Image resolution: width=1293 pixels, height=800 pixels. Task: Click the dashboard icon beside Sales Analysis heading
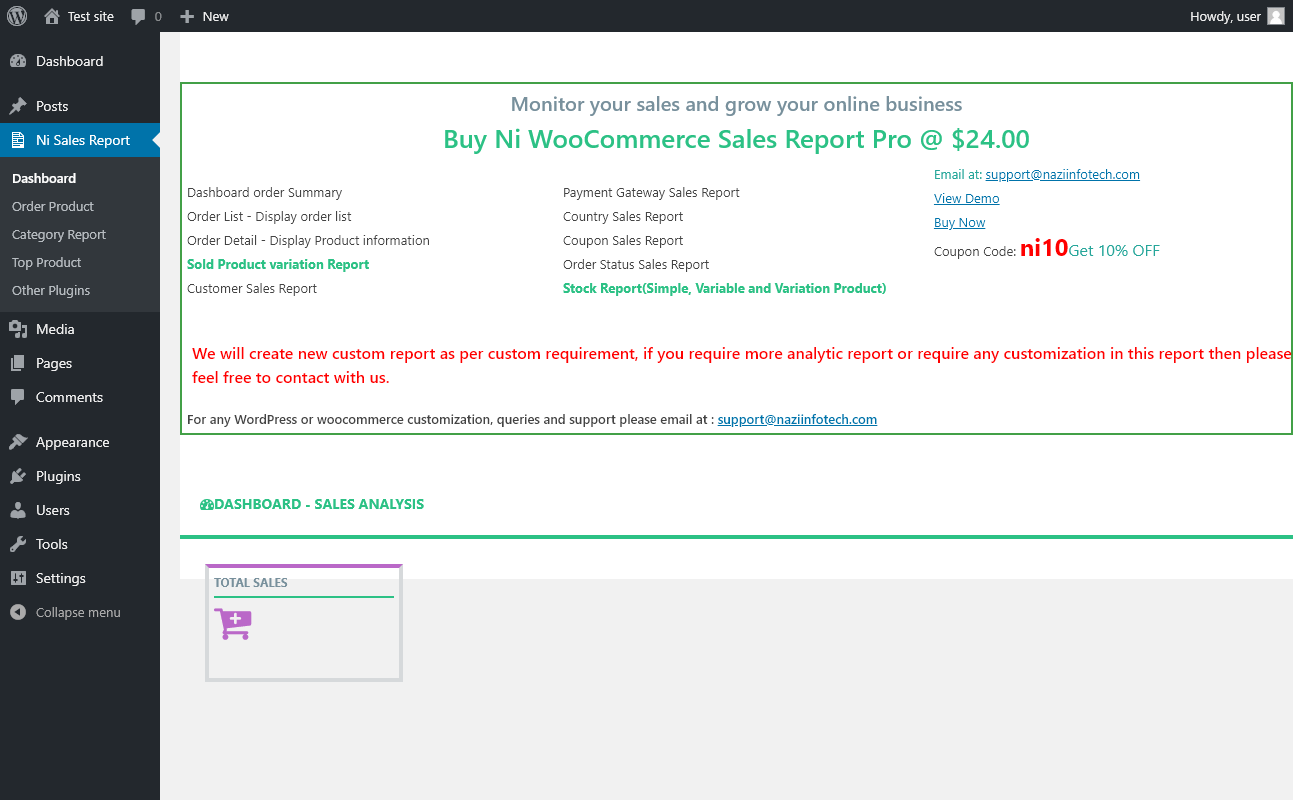(206, 505)
